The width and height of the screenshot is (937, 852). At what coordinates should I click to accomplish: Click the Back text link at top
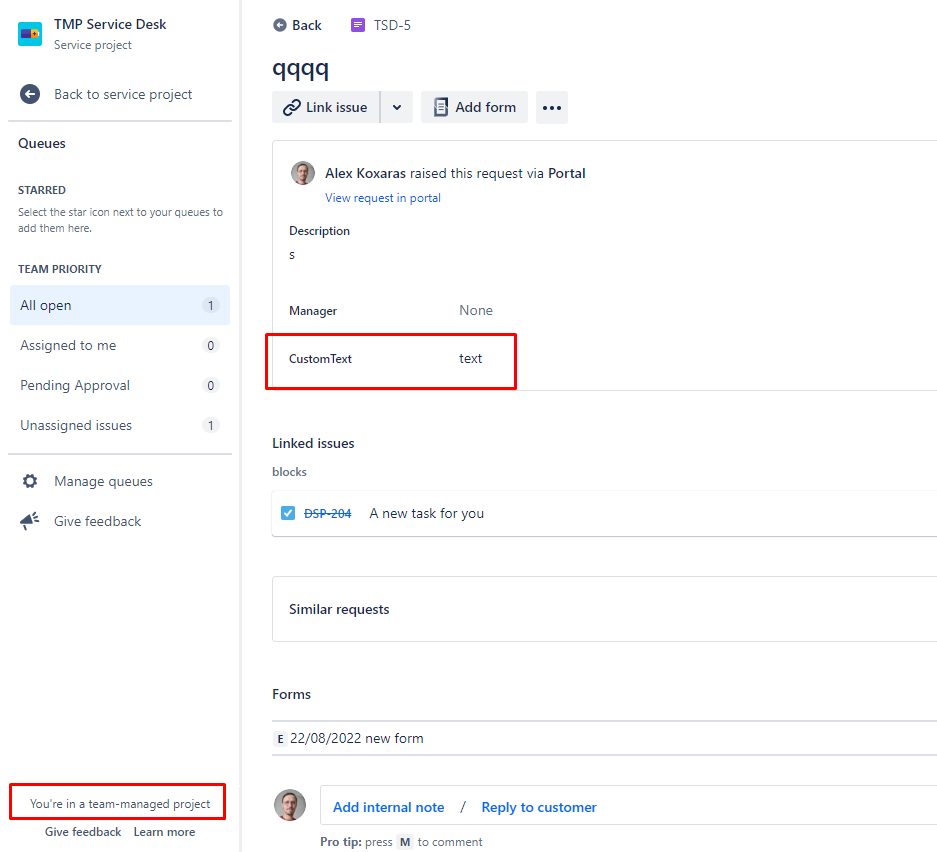point(307,25)
